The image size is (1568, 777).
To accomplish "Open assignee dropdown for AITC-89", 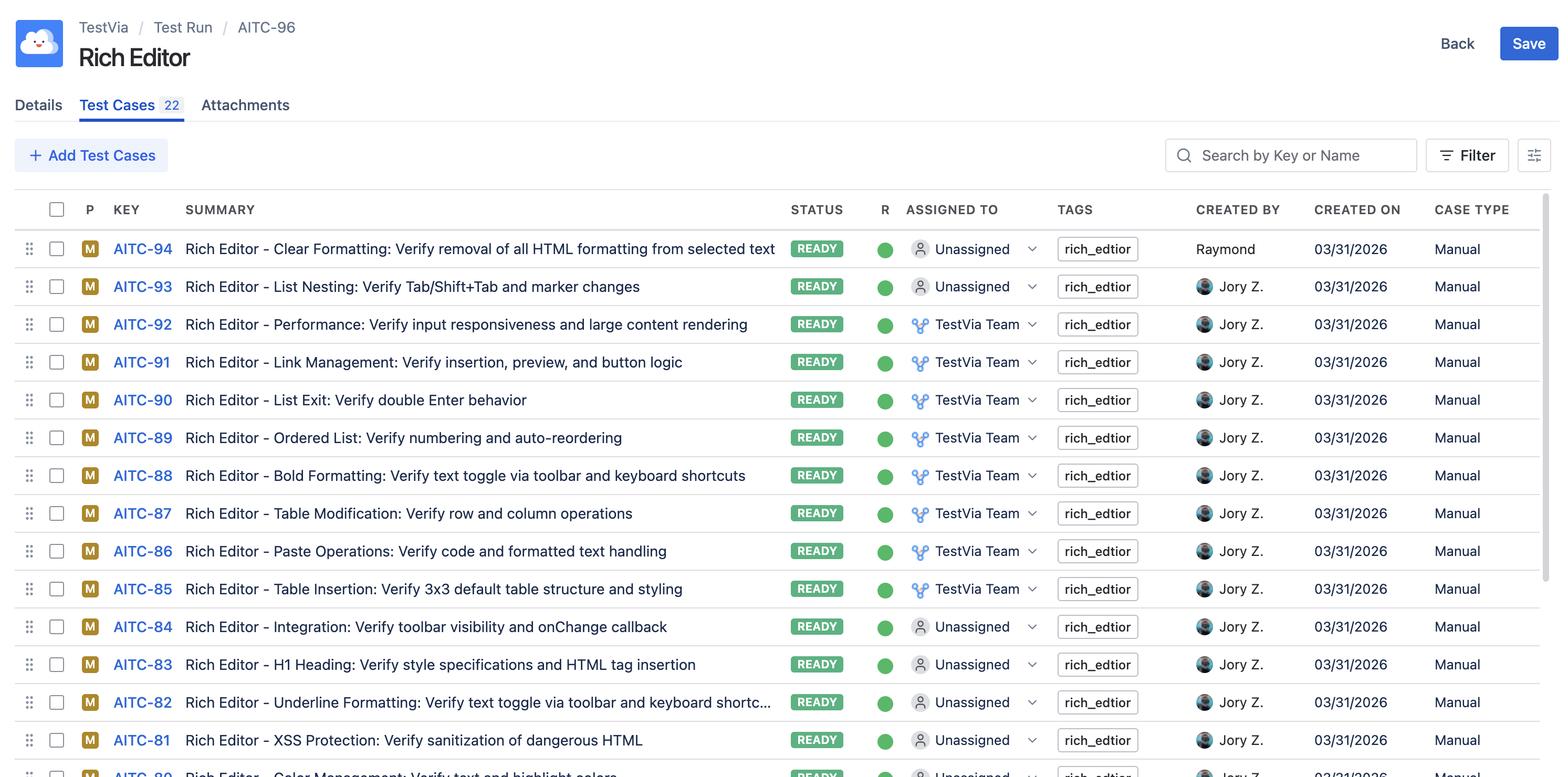I will [1032, 438].
